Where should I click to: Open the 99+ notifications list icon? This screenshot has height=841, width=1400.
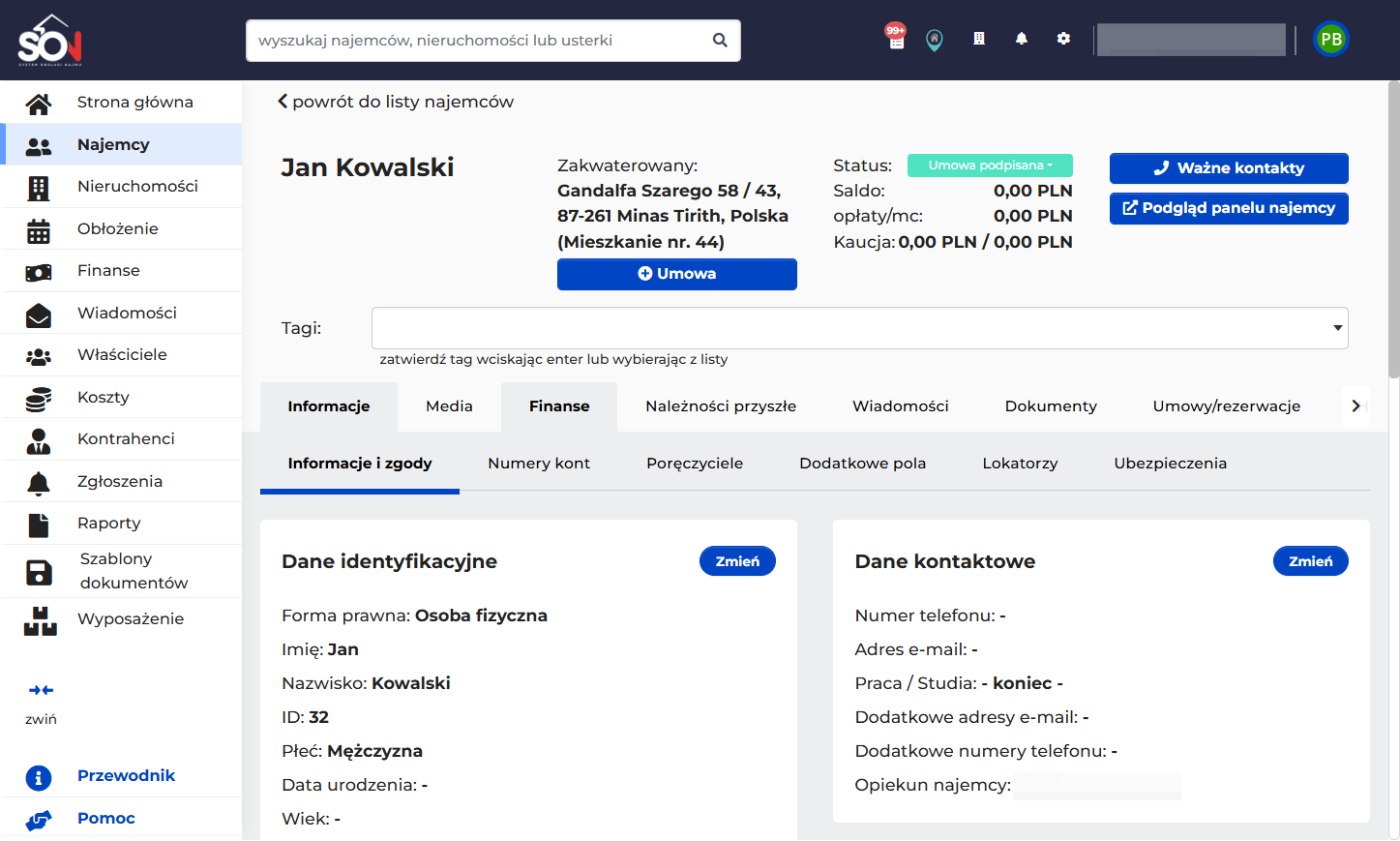(896, 37)
